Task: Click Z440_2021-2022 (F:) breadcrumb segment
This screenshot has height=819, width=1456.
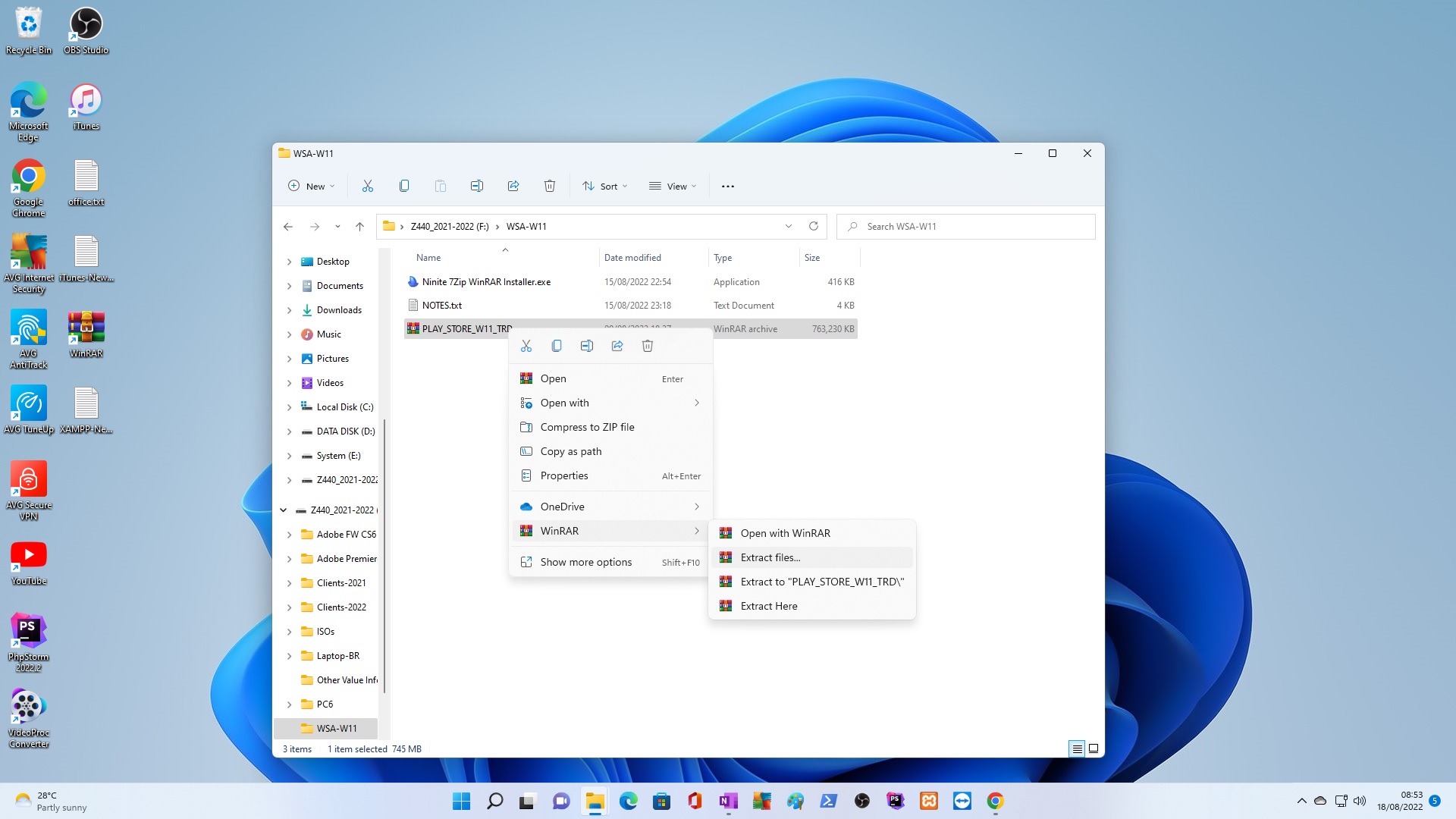Action: pos(450,226)
